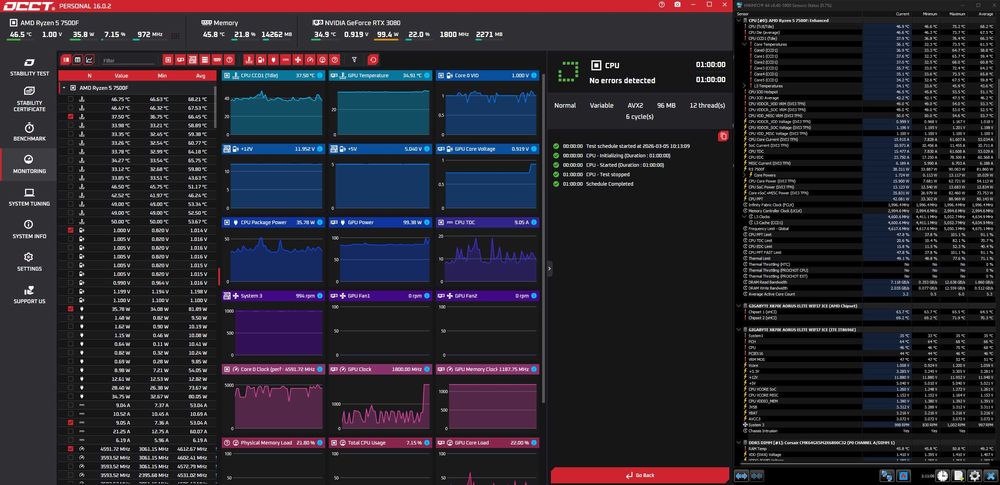Image resolution: width=1000 pixels, height=485 pixels.
Task: Sort OCCT table by Value column header
Action: coord(121,76)
